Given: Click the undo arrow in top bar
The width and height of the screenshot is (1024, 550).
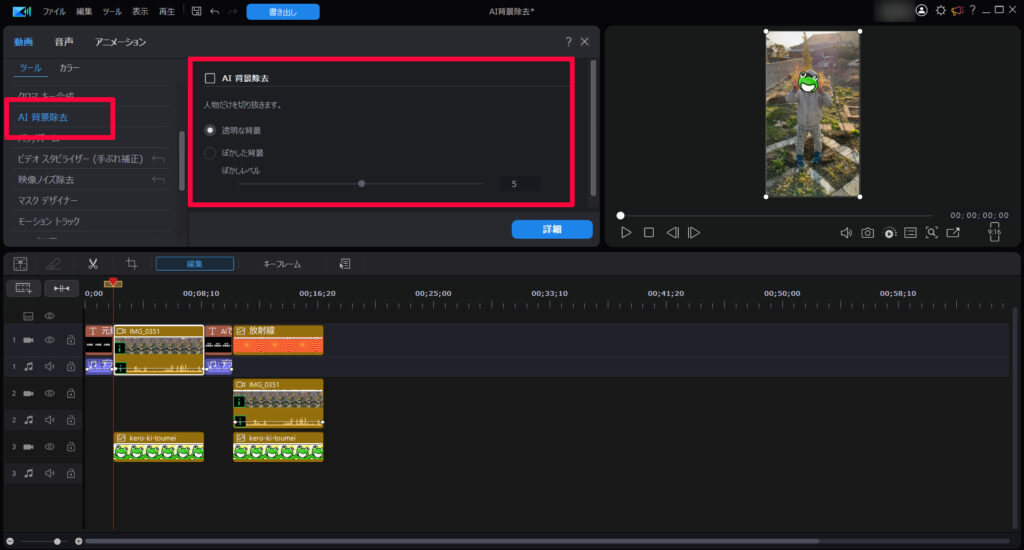Looking at the screenshot, I should pos(215,11).
